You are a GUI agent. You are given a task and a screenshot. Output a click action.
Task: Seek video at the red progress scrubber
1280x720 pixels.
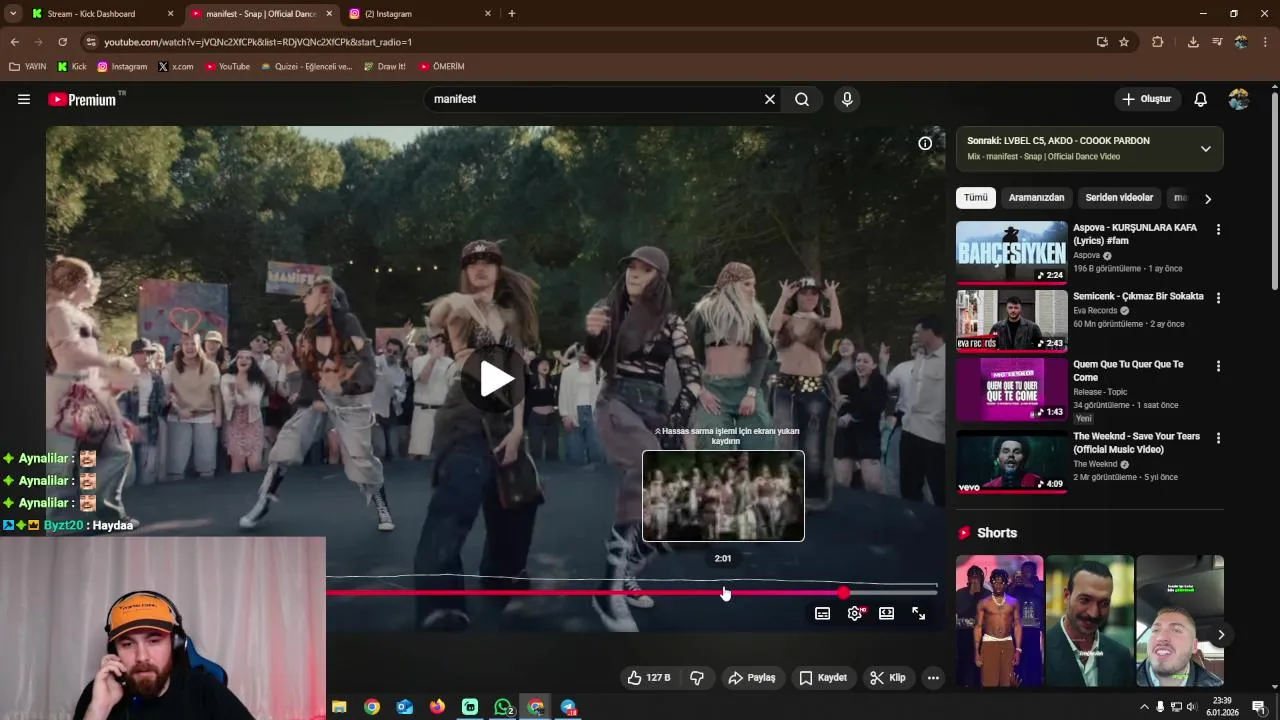point(844,593)
